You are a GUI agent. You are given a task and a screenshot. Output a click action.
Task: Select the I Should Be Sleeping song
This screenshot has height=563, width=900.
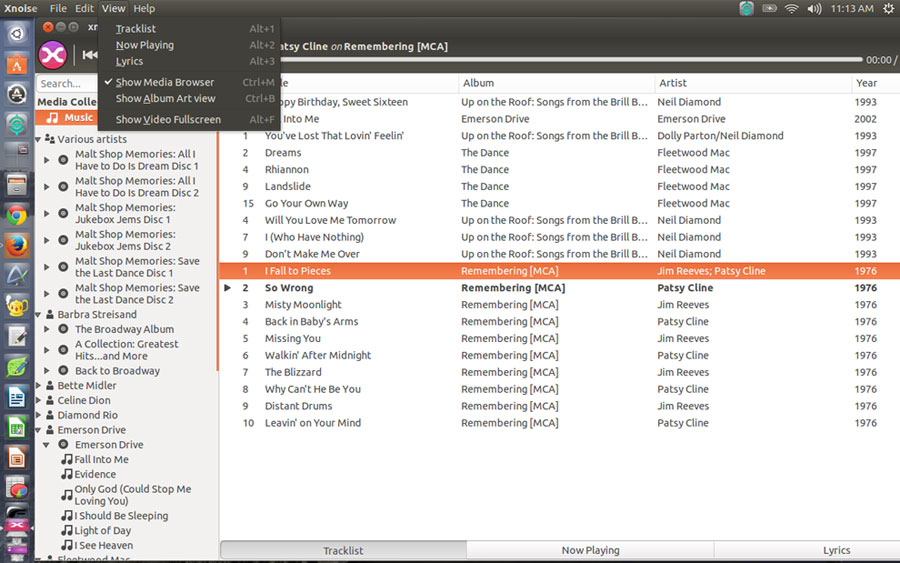click(121, 515)
